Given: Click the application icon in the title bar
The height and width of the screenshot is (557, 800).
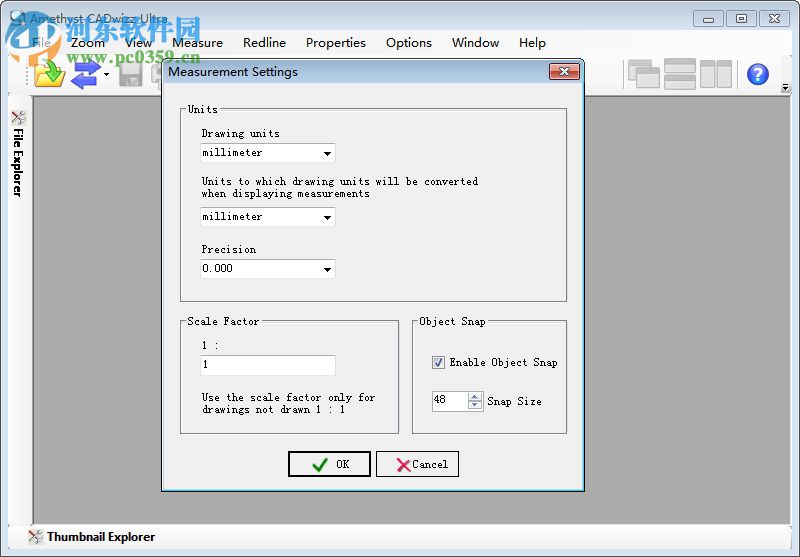Looking at the screenshot, I should point(18,18).
